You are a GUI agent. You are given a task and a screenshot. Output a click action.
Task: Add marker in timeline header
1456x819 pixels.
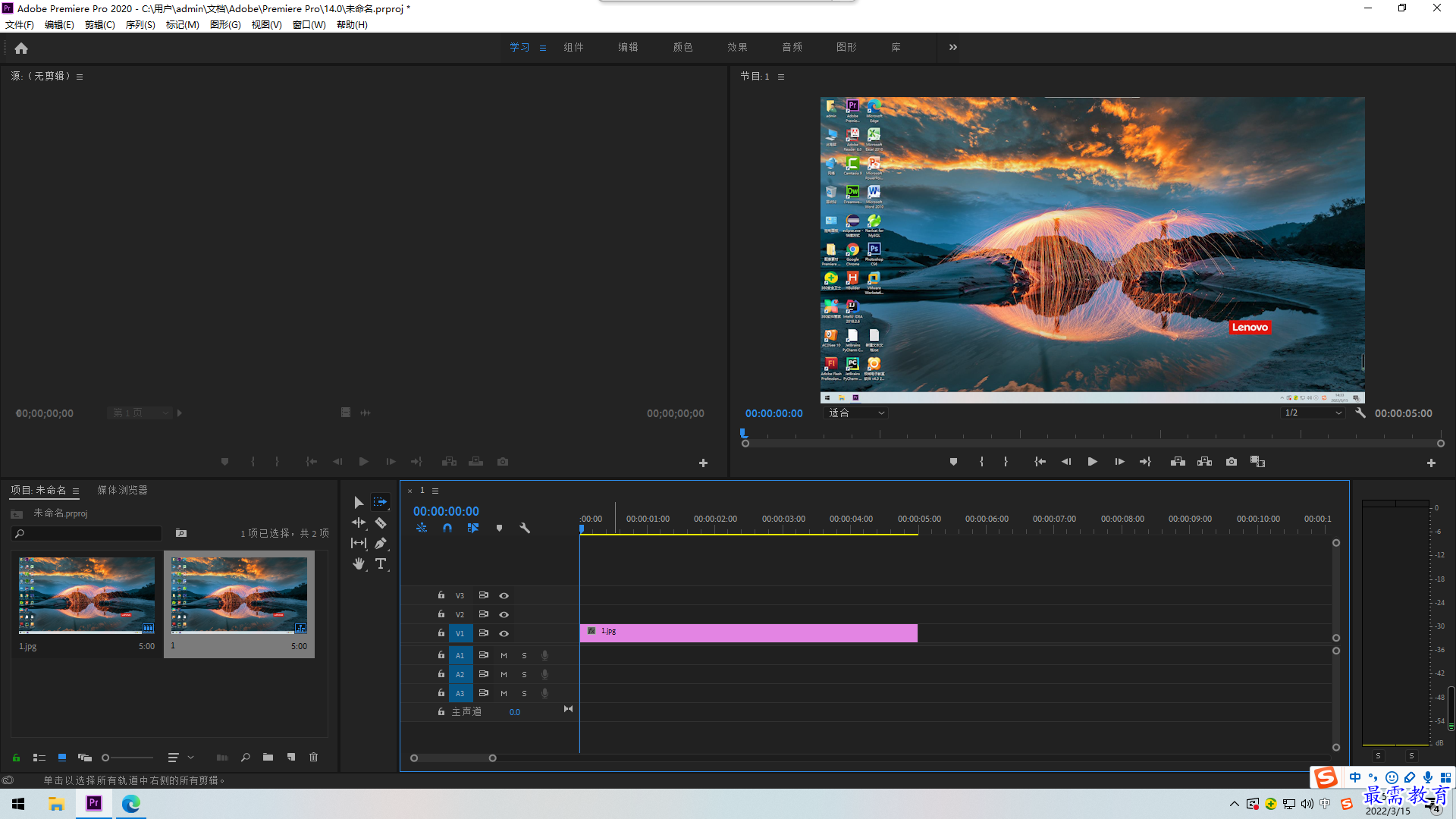pos(499,528)
